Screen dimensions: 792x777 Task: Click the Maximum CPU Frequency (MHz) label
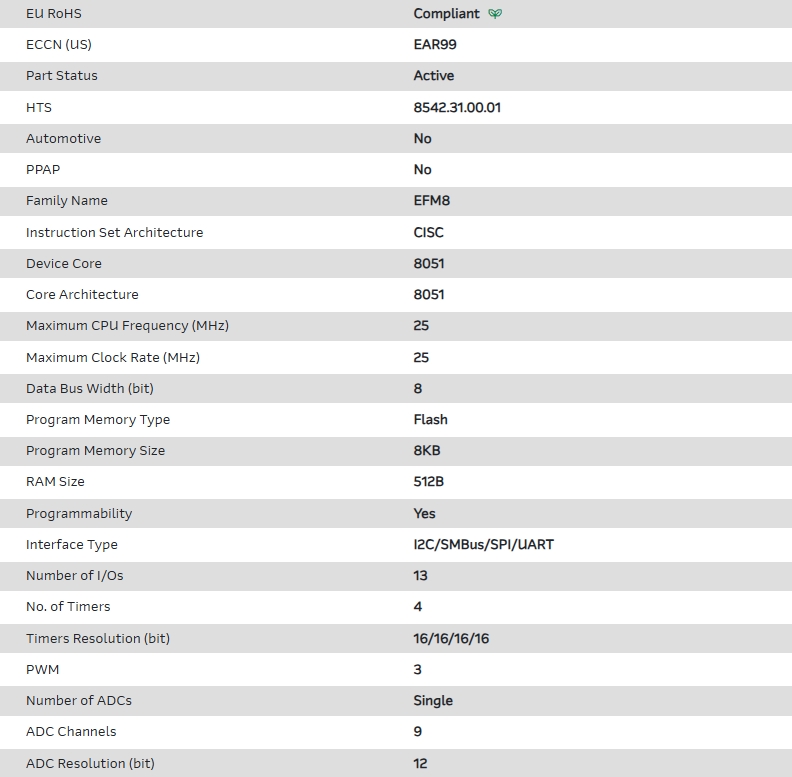(120, 326)
